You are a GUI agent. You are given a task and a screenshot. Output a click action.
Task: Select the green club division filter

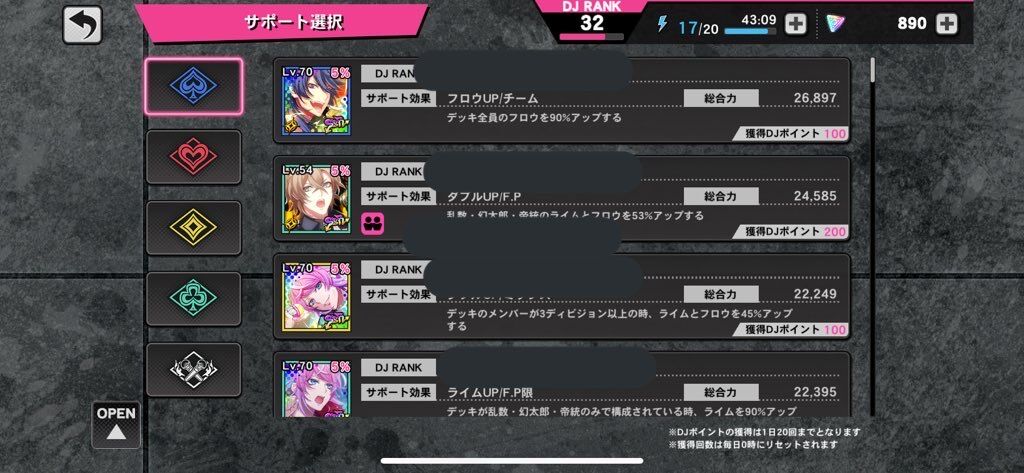pyautogui.click(x=193, y=298)
